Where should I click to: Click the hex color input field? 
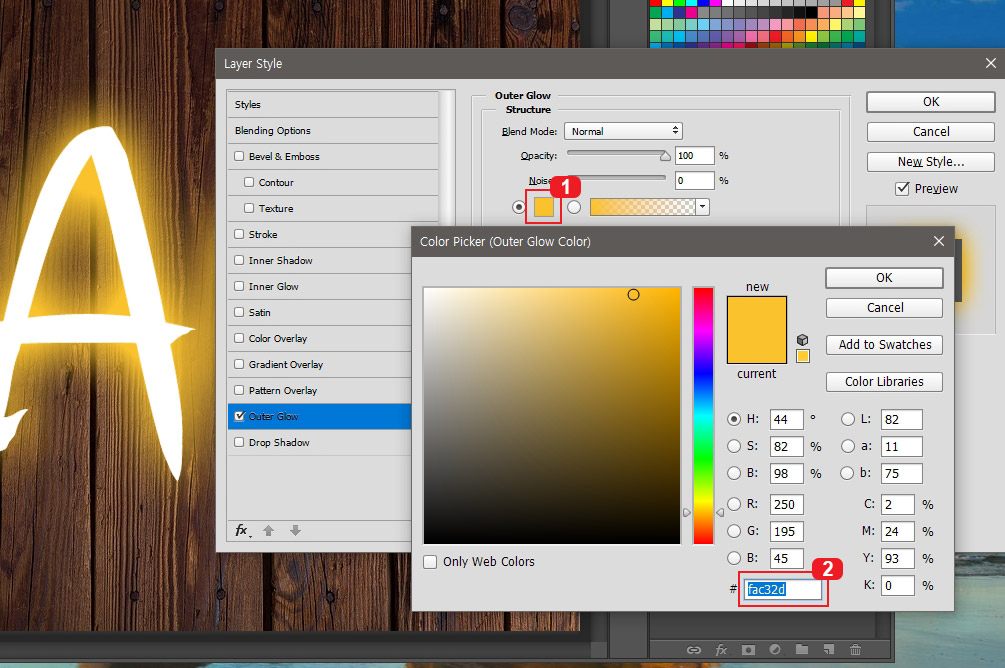(x=783, y=589)
